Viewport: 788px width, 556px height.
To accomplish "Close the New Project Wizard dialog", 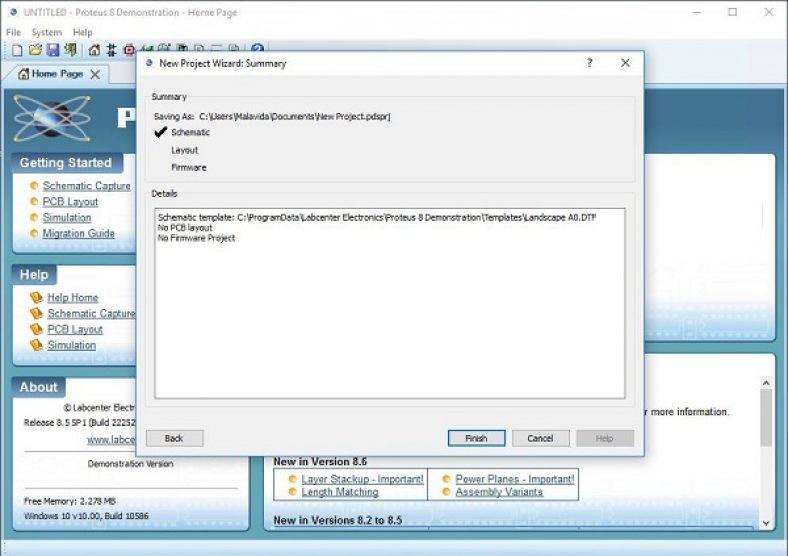I will pos(625,63).
